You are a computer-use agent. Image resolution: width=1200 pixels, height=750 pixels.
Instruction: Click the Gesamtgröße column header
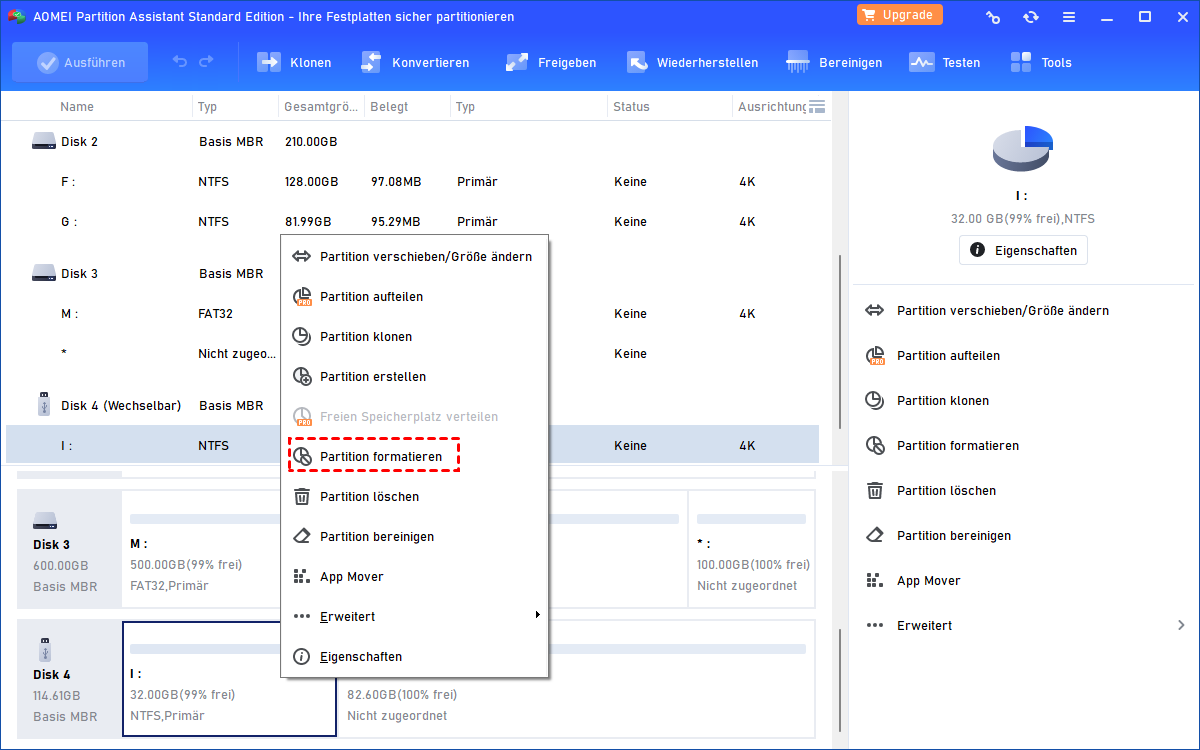pyautogui.click(x=320, y=106)
